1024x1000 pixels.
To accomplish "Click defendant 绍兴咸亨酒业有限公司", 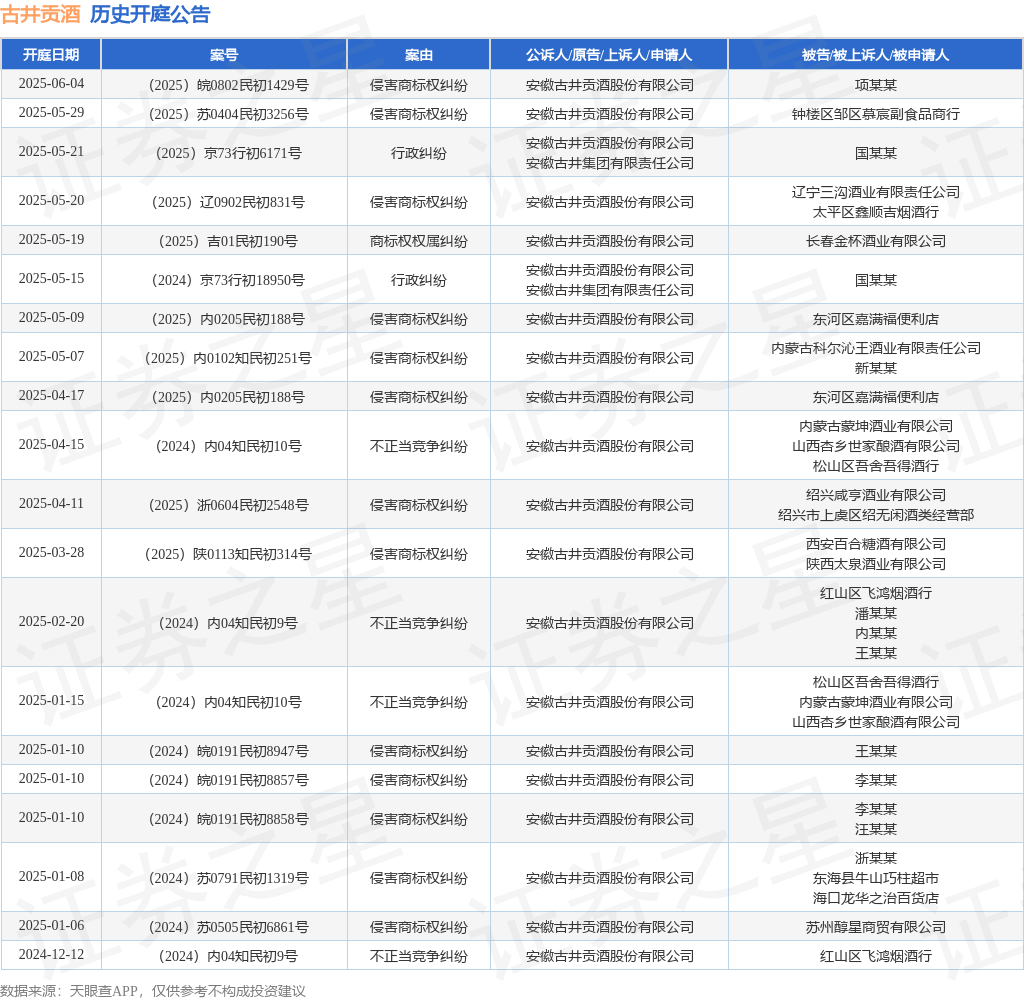I will tap(876, 495).
